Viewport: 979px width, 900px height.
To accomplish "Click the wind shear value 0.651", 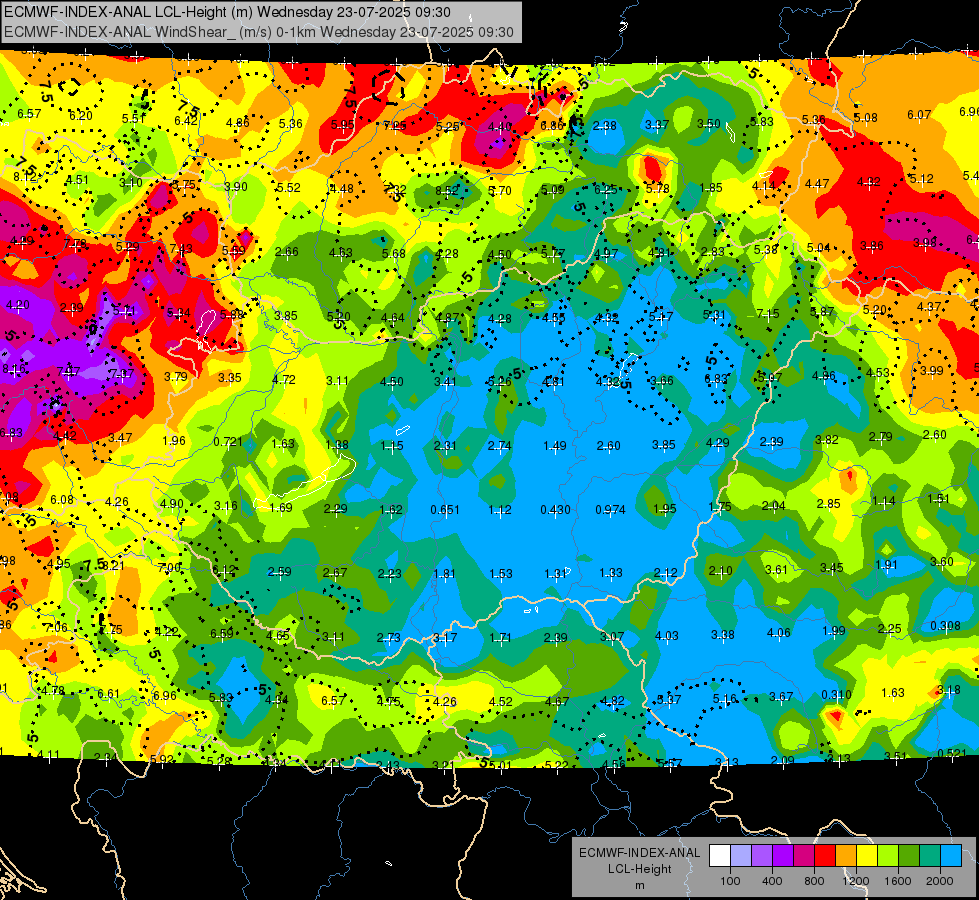I will (x=445, y=509).
